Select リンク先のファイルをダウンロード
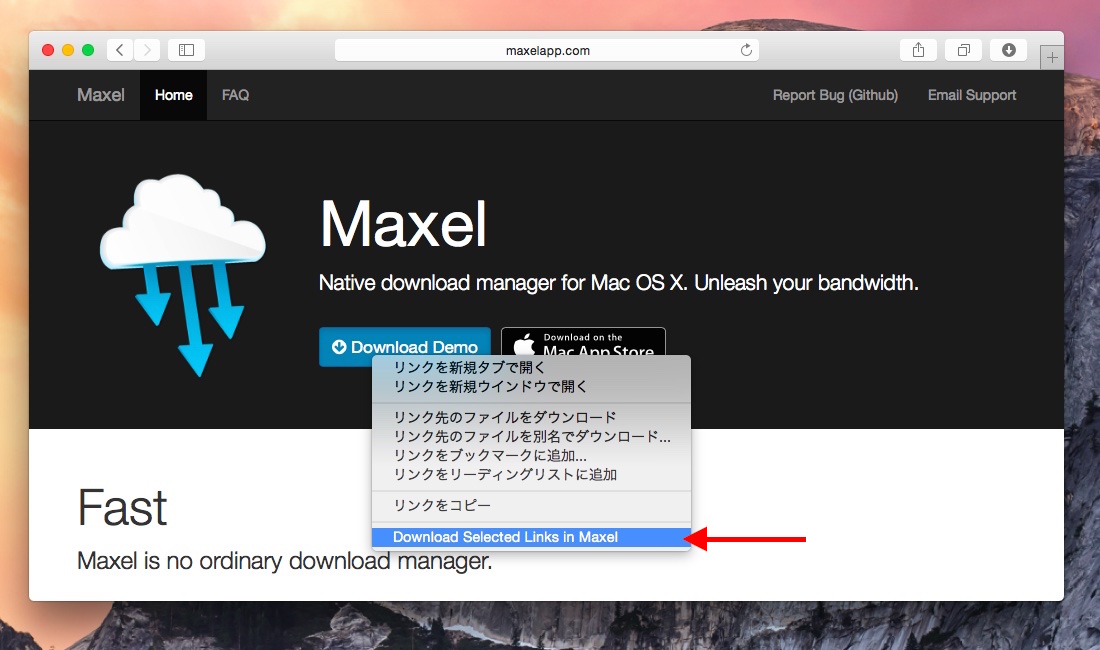This screenshot has width=1100, height=650. [531, 417]
